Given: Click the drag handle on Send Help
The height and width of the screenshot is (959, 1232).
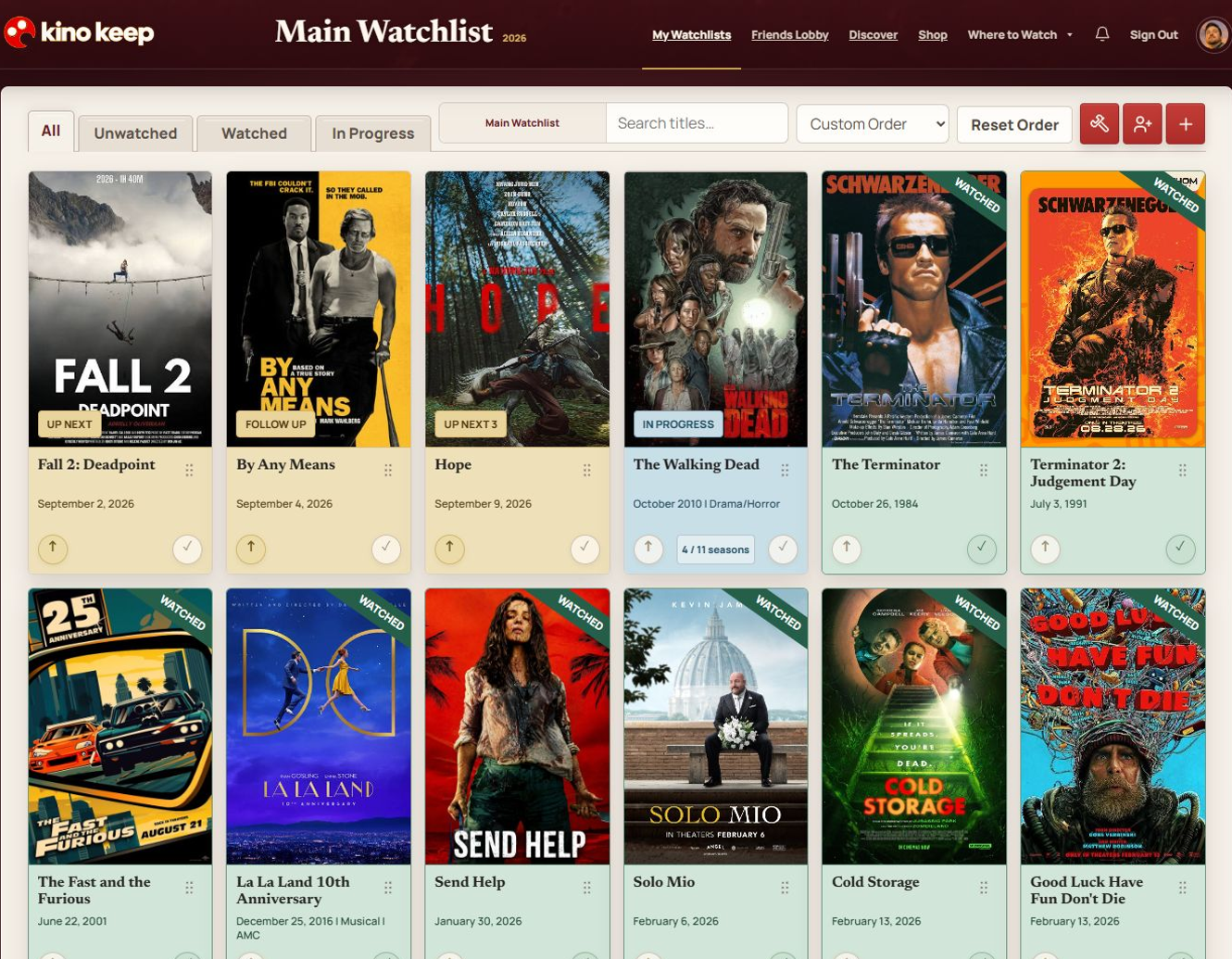Looking at the screenshot, I should click(x=586, y=888).
